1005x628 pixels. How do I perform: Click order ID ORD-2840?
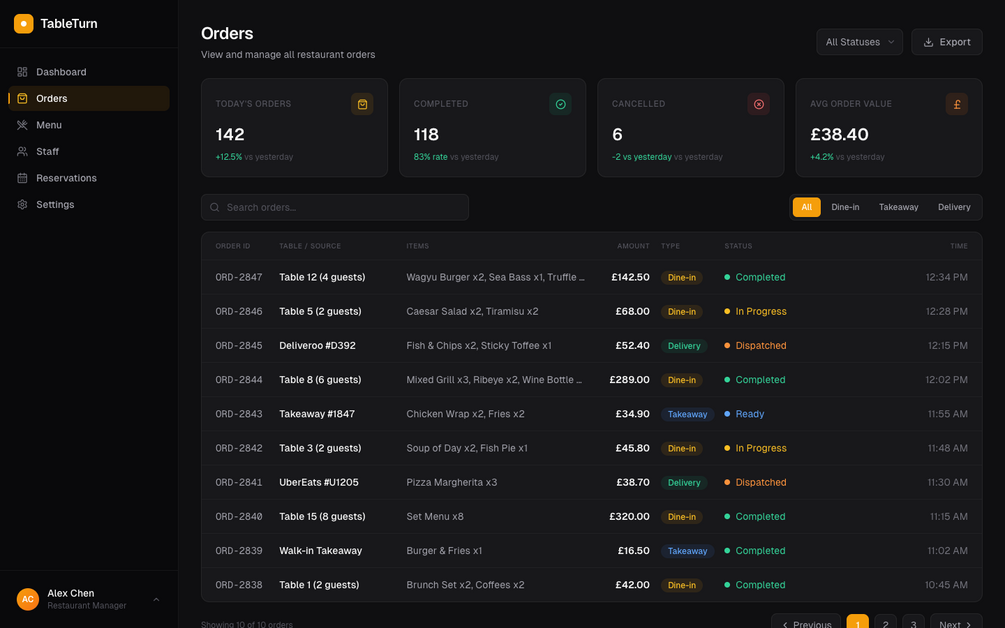(239, 516)
